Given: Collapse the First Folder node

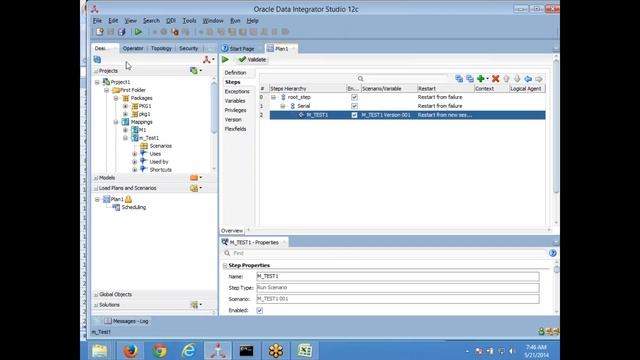Looking at the screenshot, I should pyautogui.click(x=107, y=90).
